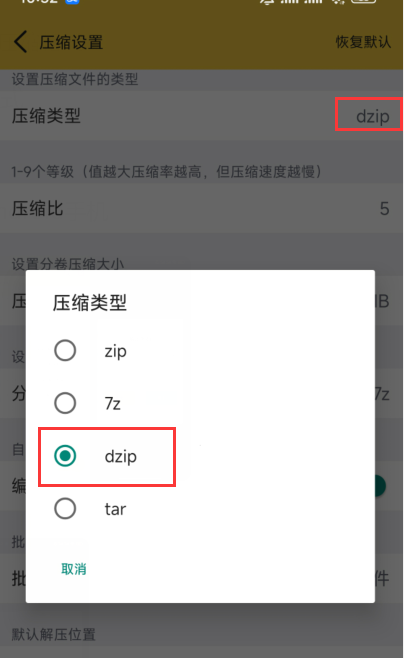Screen dimensions: 404x658
Task: Toggle the green switch behind the dialog
Action: [379, 486]
